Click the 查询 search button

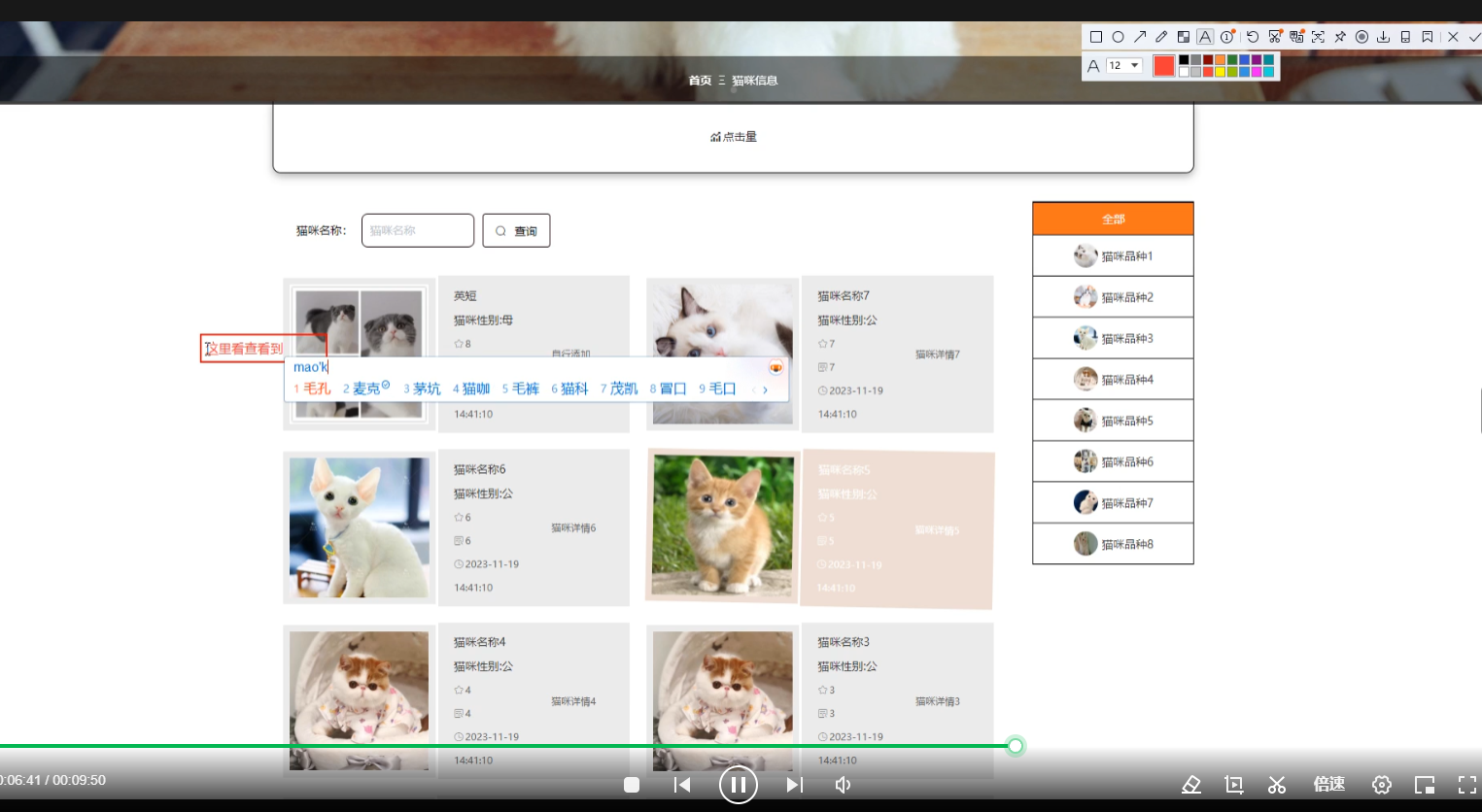tap(516, 230)
